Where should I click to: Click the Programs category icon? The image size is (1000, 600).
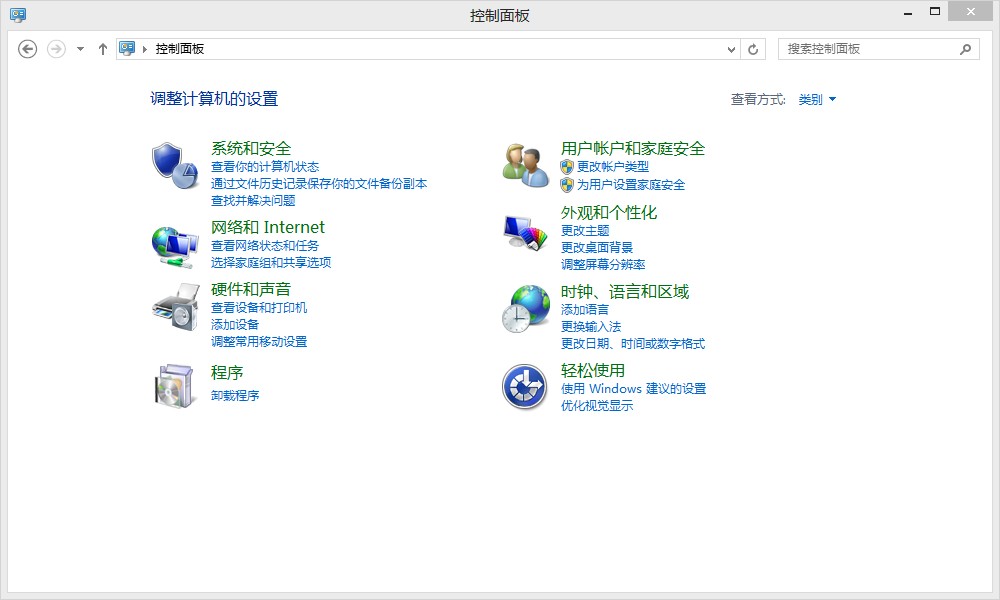point(172,385)
